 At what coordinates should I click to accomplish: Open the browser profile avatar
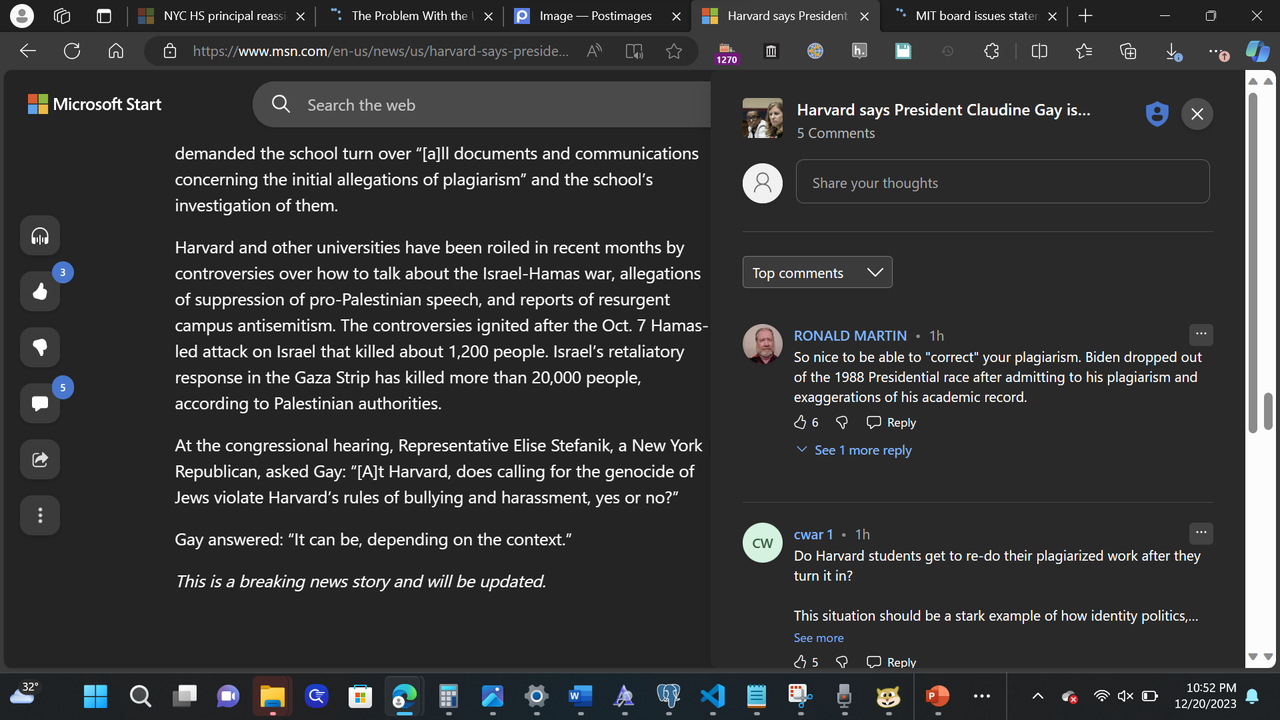coord(21,16)
